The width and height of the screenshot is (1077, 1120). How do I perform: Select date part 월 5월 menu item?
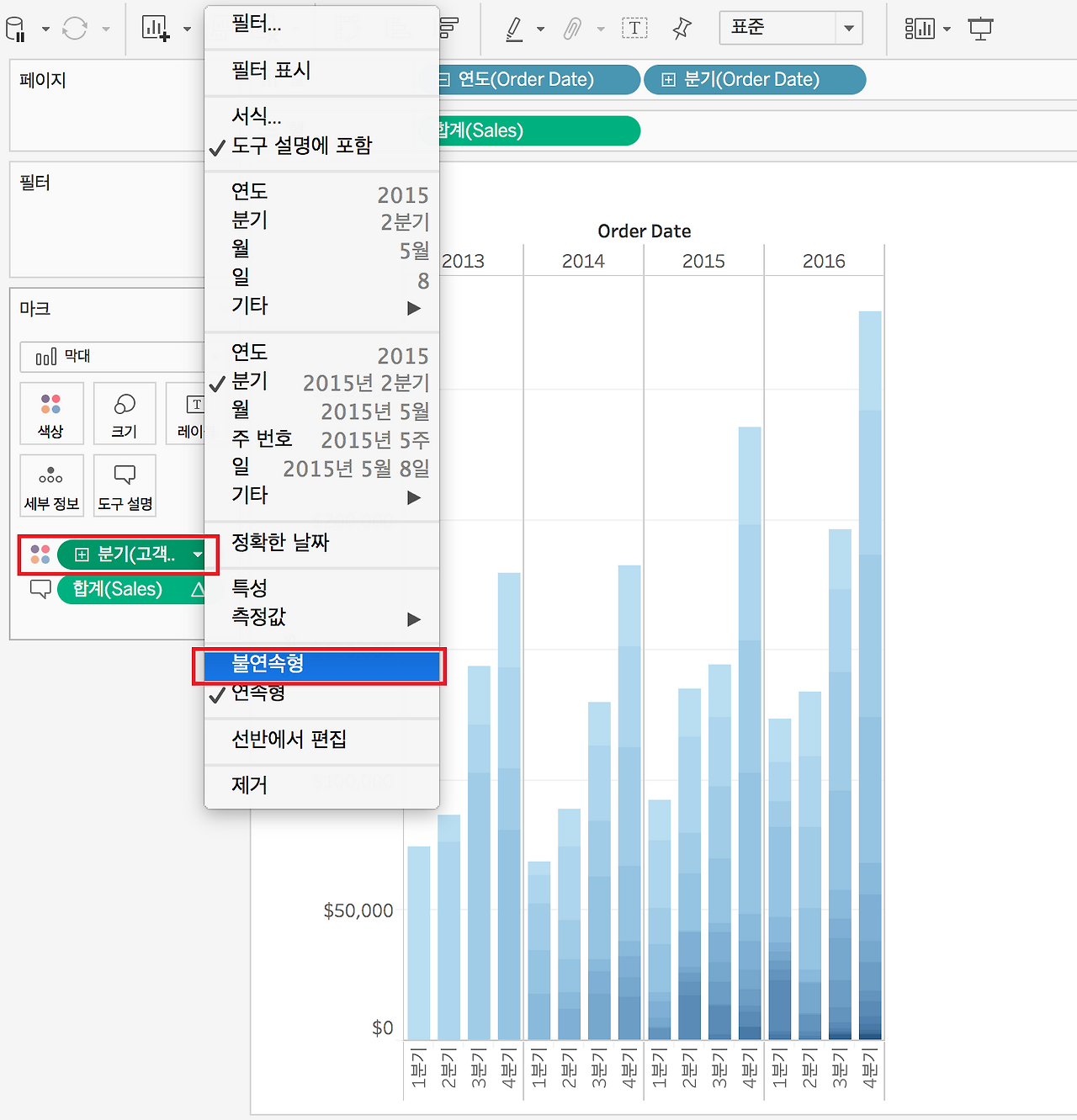tap(321, 250)
